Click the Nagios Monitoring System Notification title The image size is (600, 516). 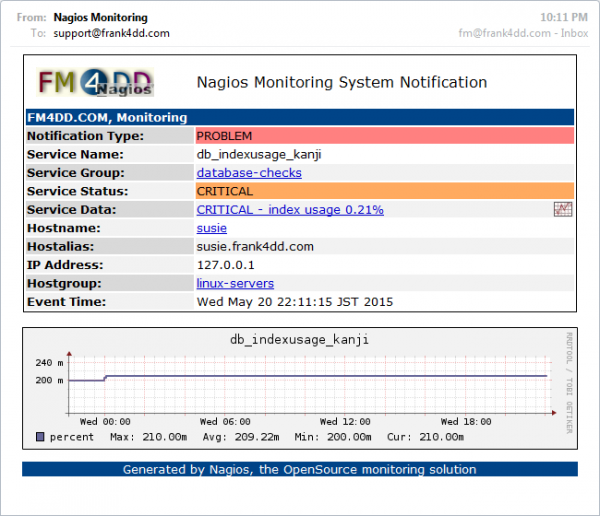[341, 83]
